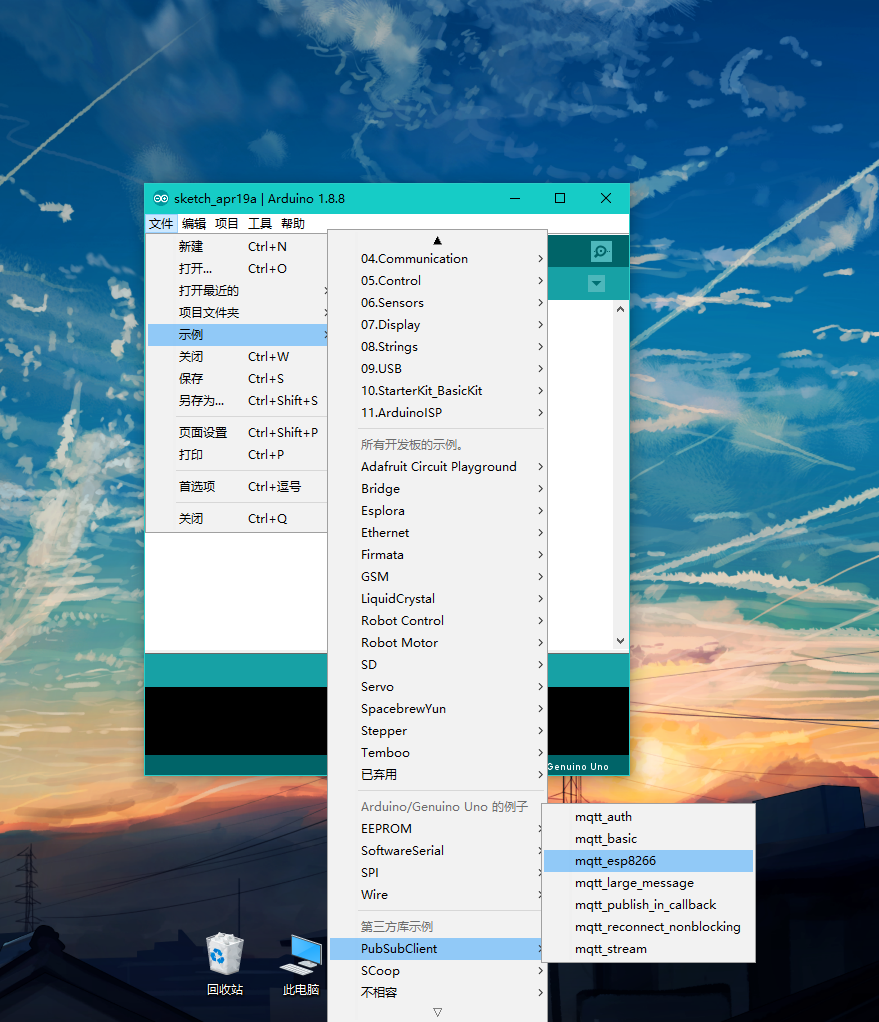Image resolution: width=879 pixels, height=1022 pixels.
Task: Select 示例 menu entry
Action: click(x=237, y=334)
